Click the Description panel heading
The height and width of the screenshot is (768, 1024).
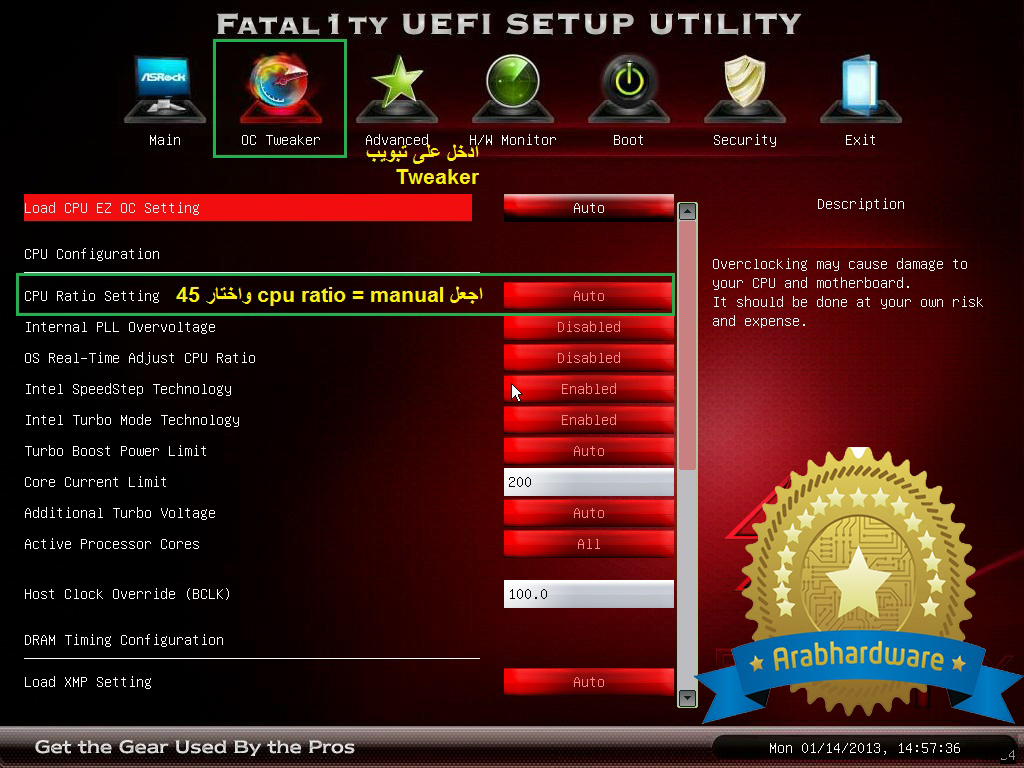[x=860, y=204]
